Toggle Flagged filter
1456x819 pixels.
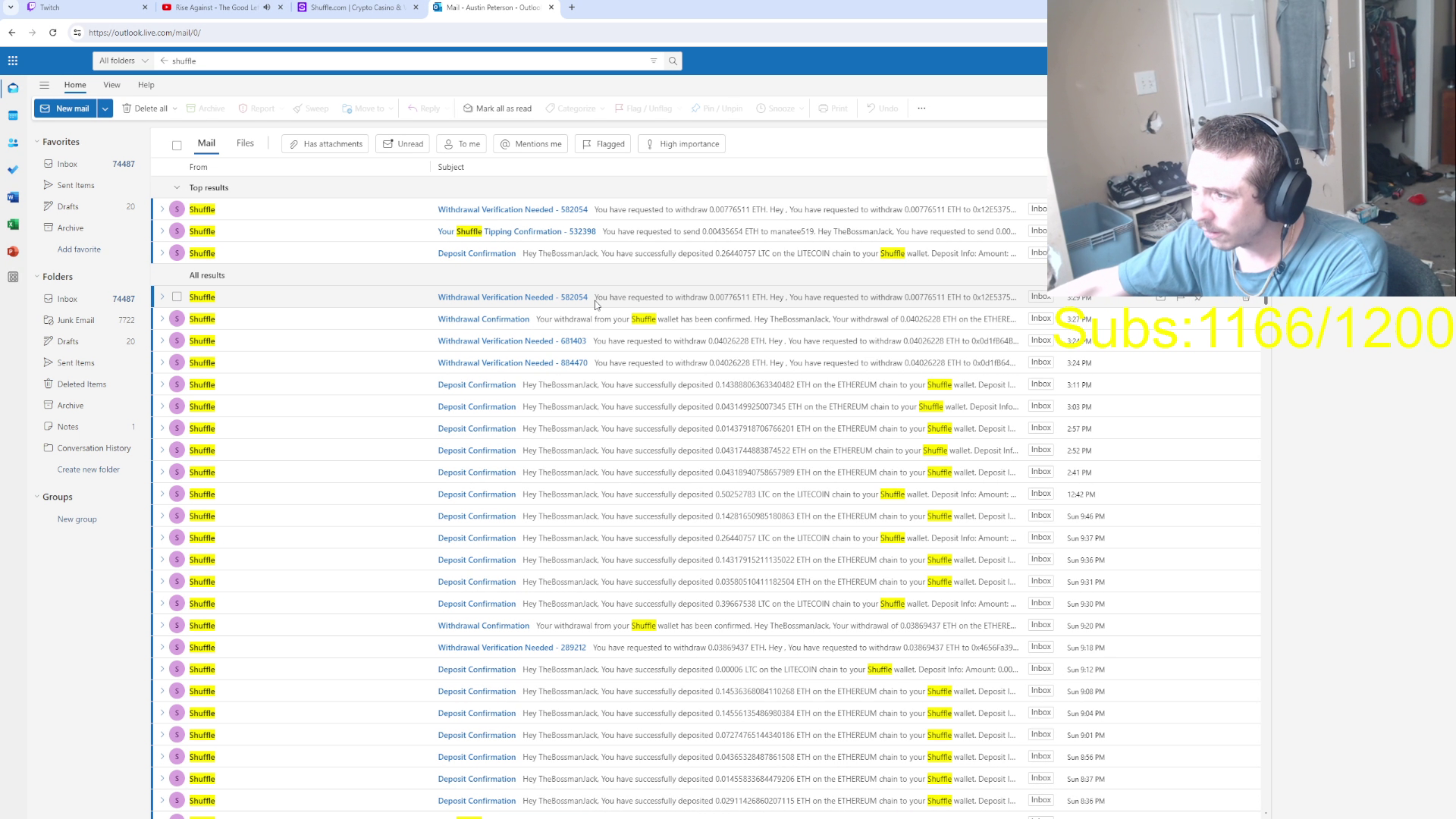click(x=604, y=144)
